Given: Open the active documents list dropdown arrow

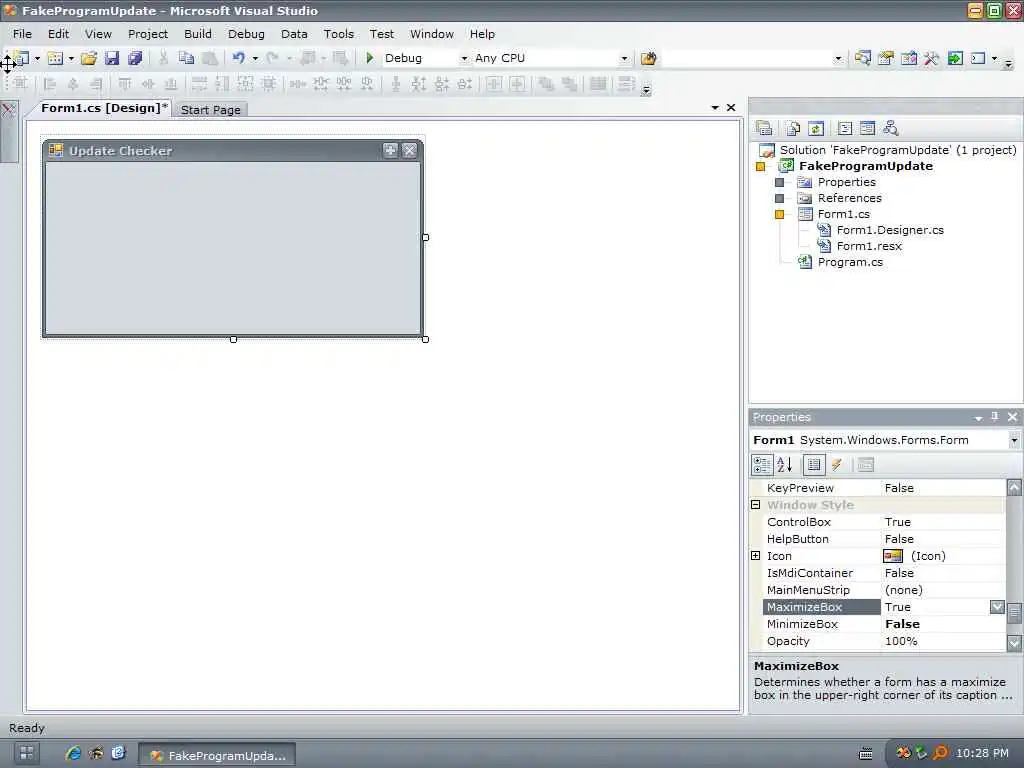Looking at the screenshot, I should 714,107.
